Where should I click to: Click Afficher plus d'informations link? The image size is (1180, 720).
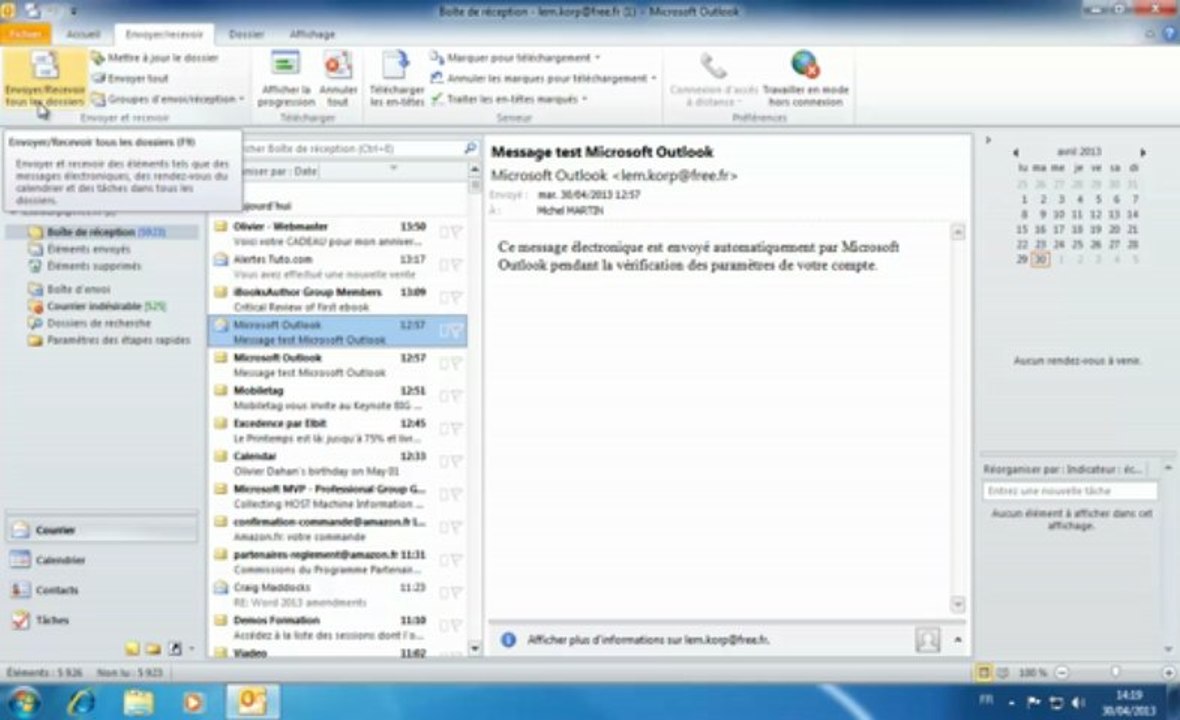[648, 639]
